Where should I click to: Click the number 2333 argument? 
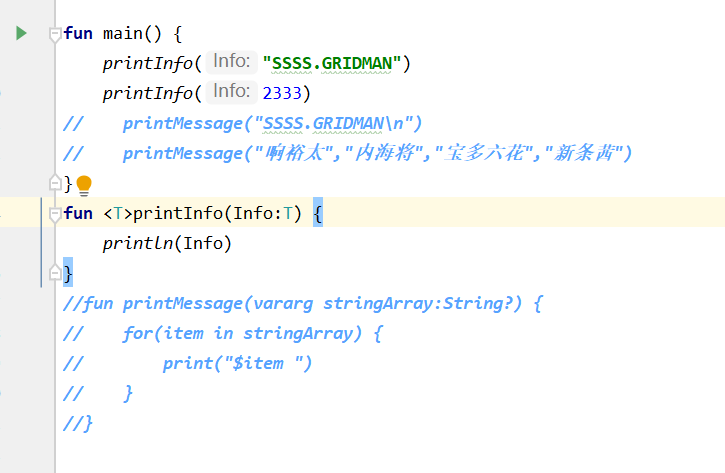coord(283,94)
